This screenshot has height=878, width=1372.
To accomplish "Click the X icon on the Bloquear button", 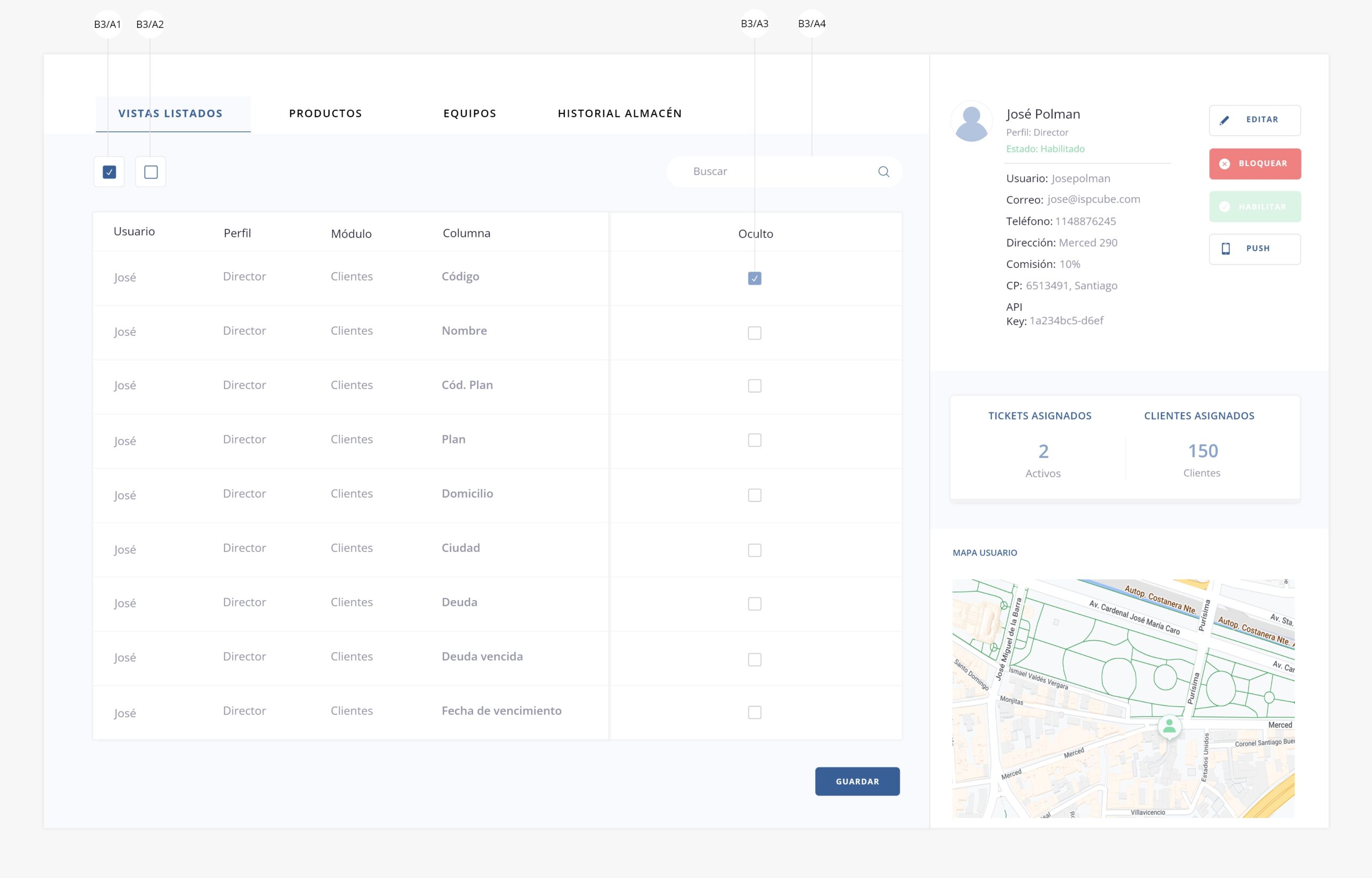I will point(1224,163).
